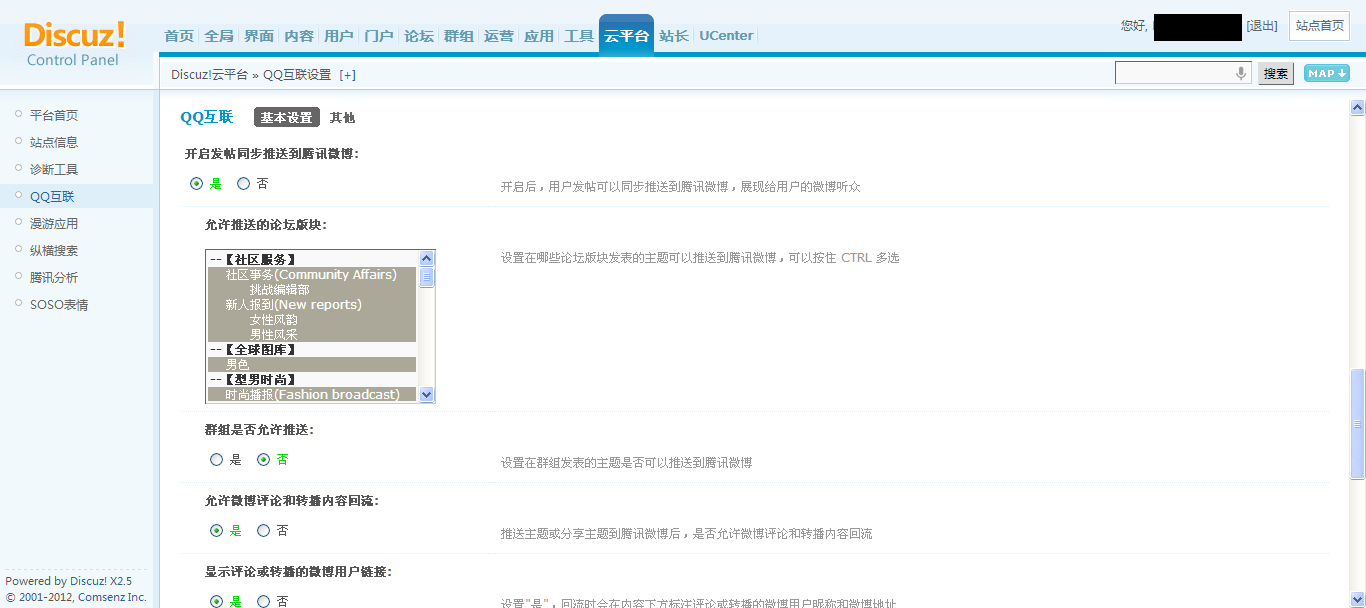Select 是 for 开启发帖同步推送到腾讯微博
1366x608 pixels.
(x=197, y=184)
